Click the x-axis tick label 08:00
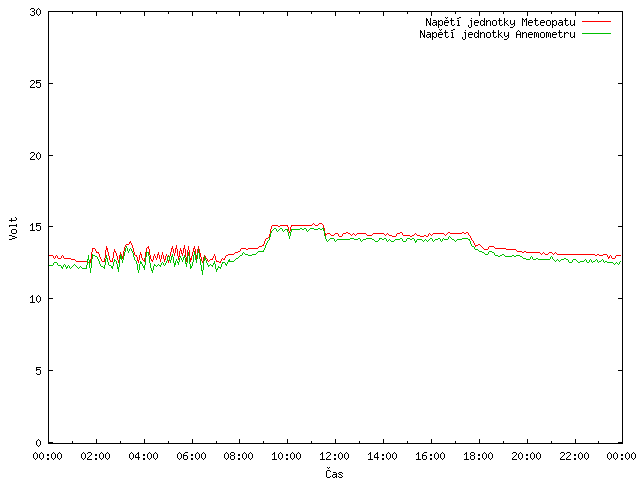The image size is (640, 480). pyautogui.click(x=239, y=456)
